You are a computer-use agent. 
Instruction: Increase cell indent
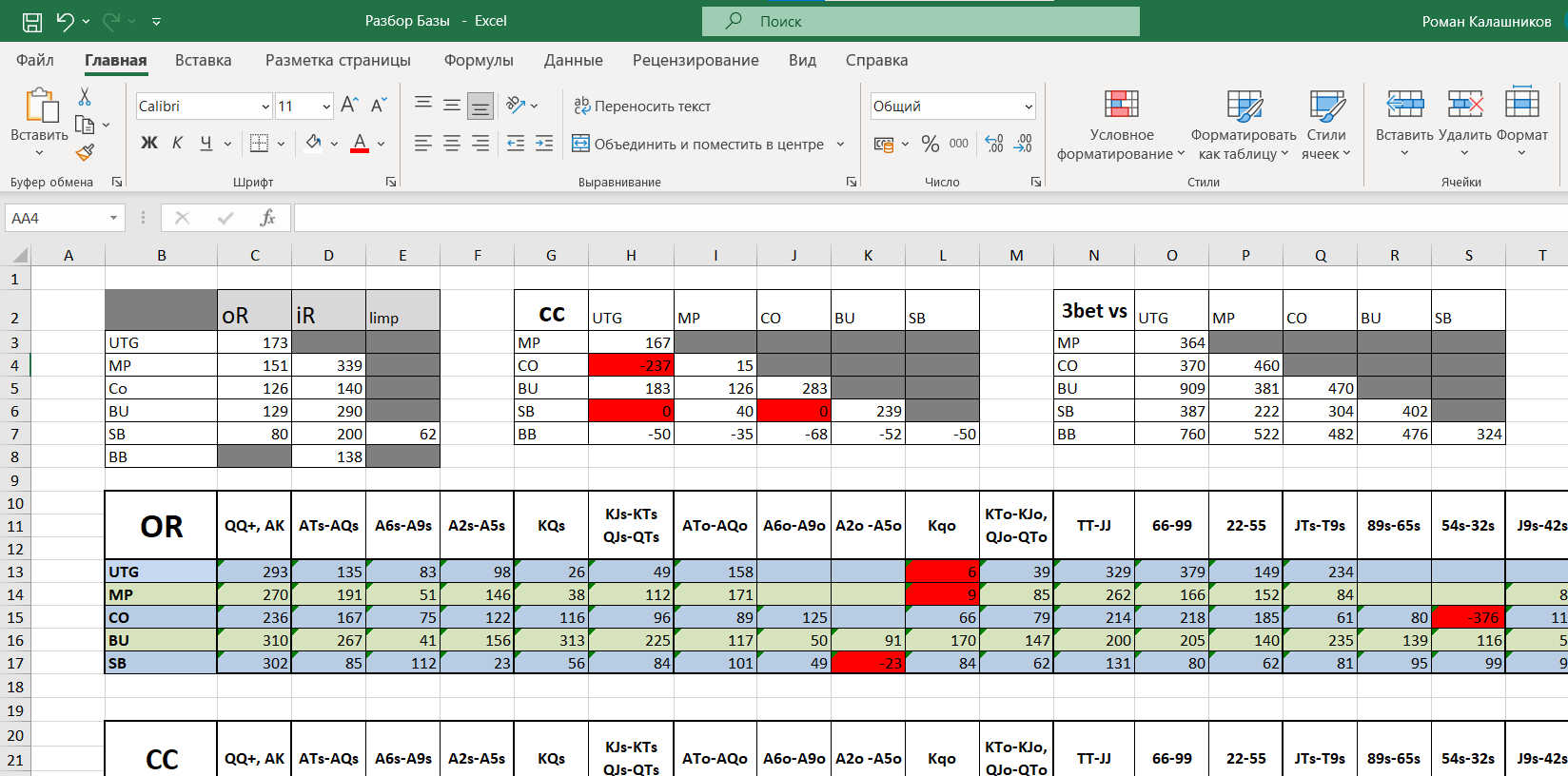(544, 144)
